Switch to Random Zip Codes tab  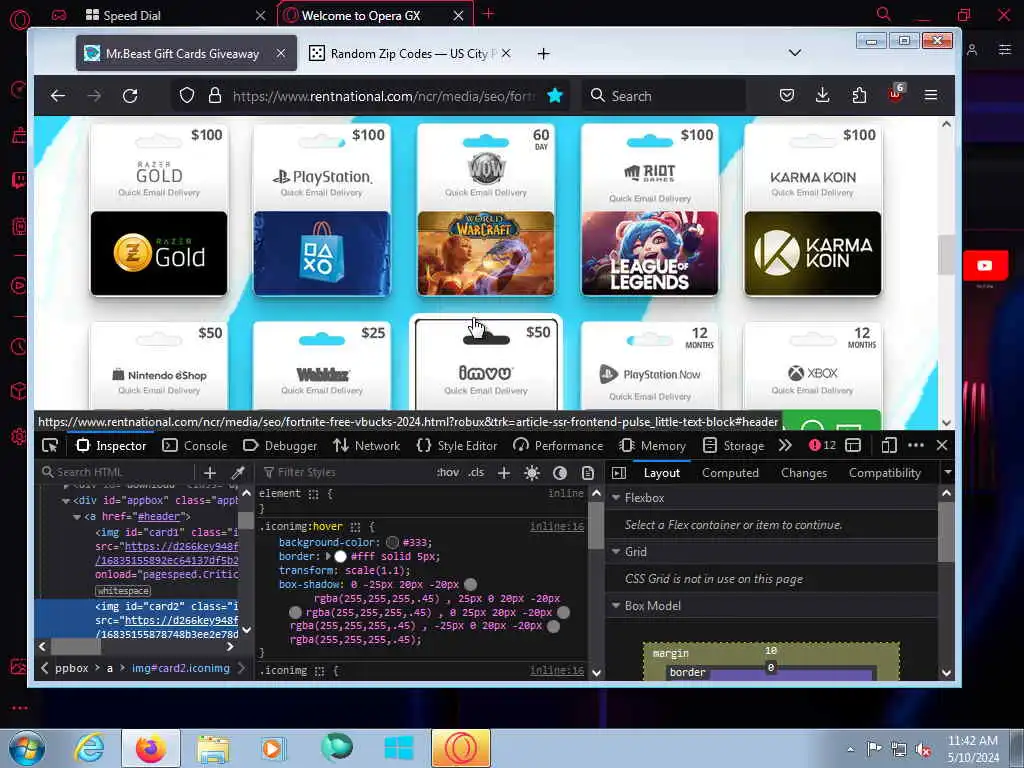pos(410,54)
